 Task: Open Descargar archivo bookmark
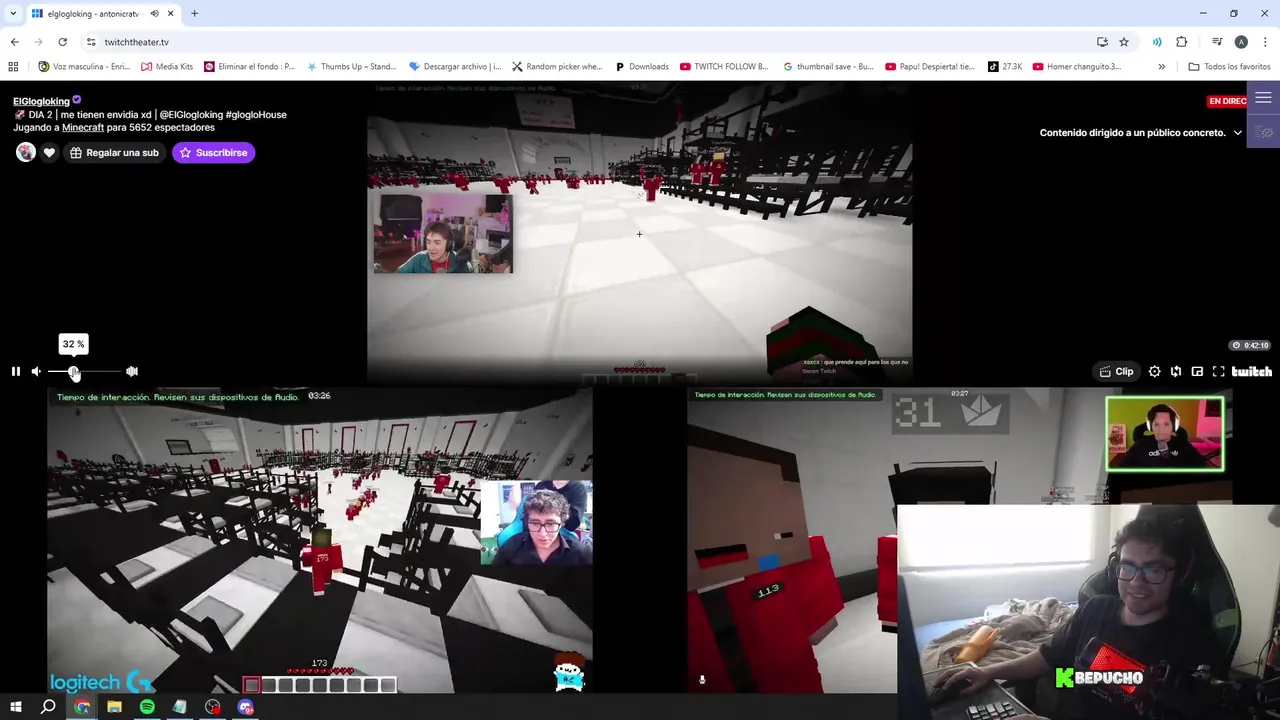coord(455,67)
